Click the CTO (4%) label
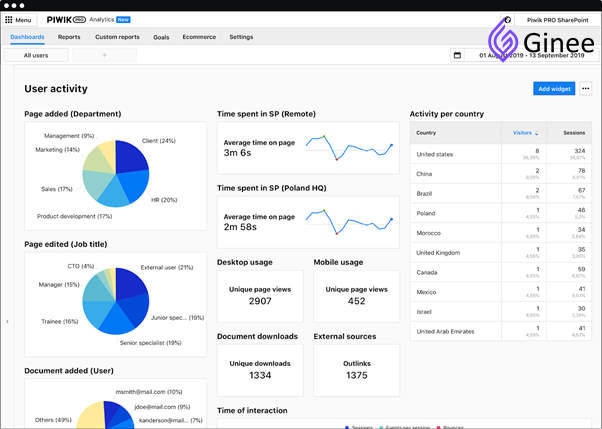 (x=81, y=266)
